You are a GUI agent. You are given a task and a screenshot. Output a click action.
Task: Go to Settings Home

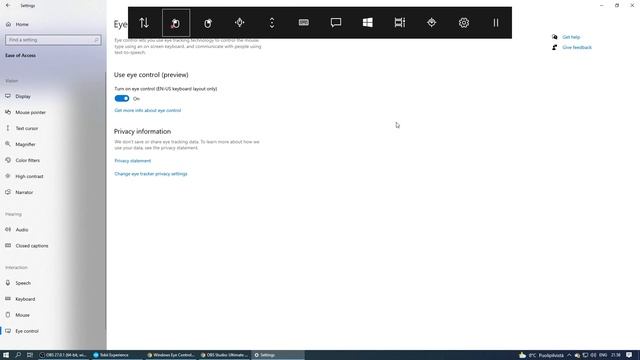pos(22,24)
